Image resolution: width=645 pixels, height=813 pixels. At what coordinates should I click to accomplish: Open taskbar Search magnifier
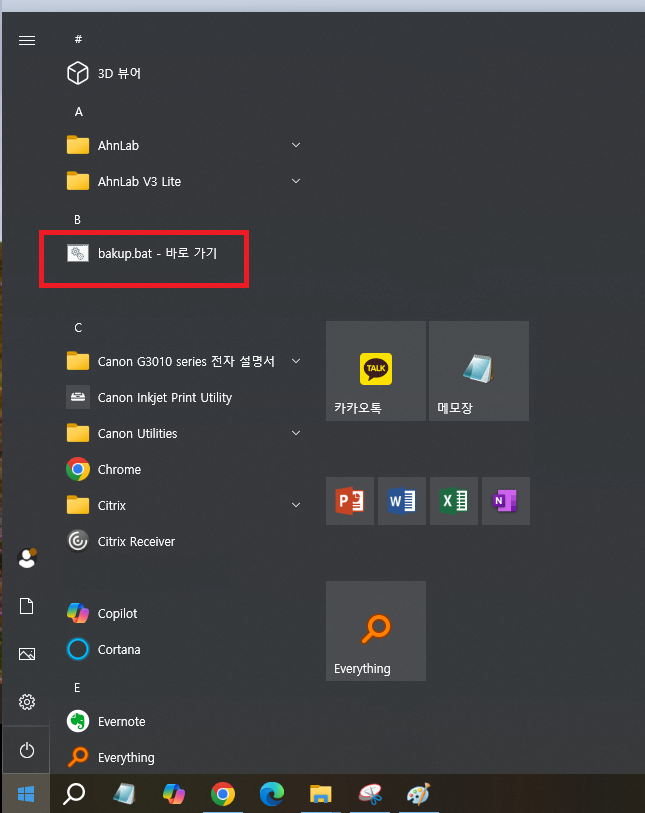[x=74, y=794]
